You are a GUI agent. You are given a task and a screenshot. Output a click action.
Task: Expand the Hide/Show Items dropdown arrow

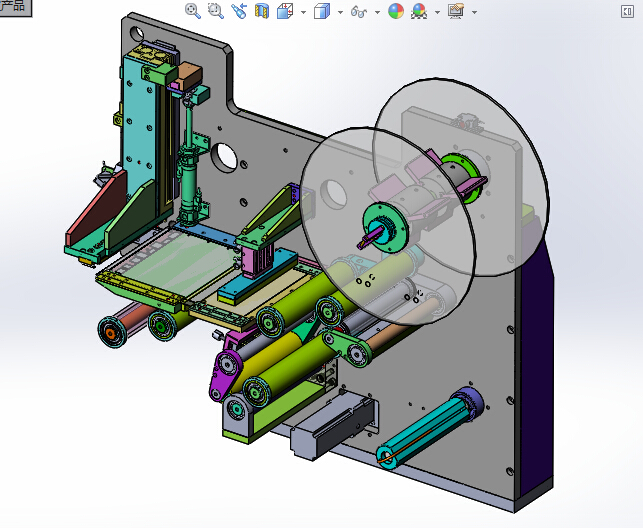[x=377, y=12]
